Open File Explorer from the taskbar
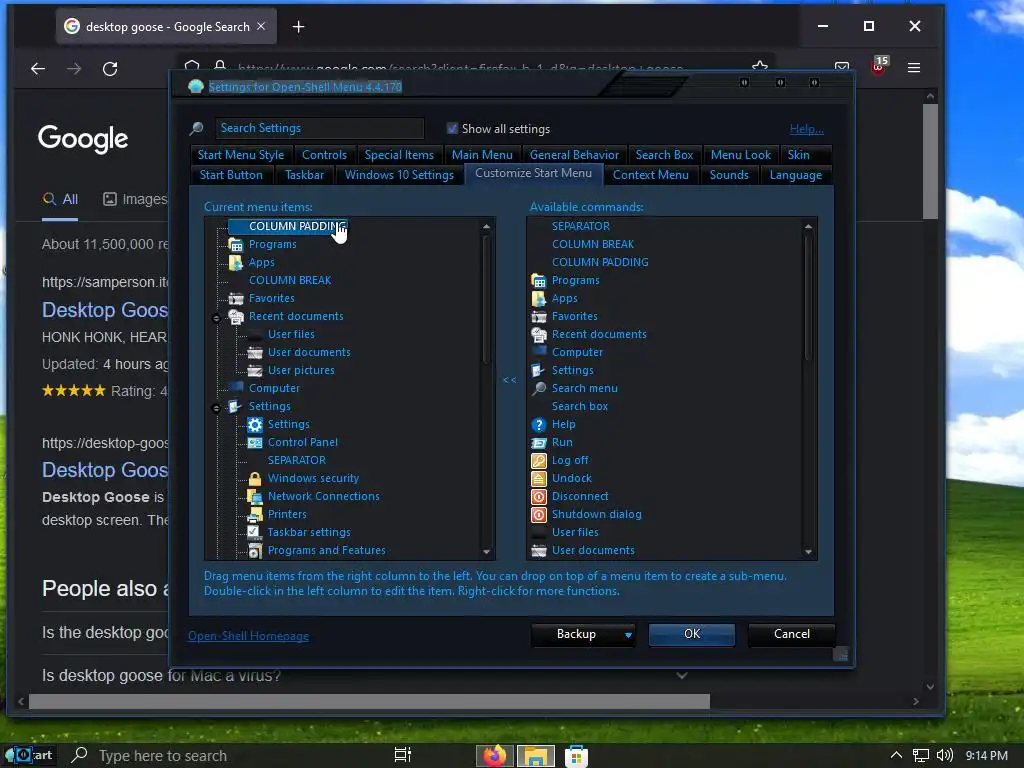Image resolution: width=1024 pixels, height=768 pixels. pos(536,756)
